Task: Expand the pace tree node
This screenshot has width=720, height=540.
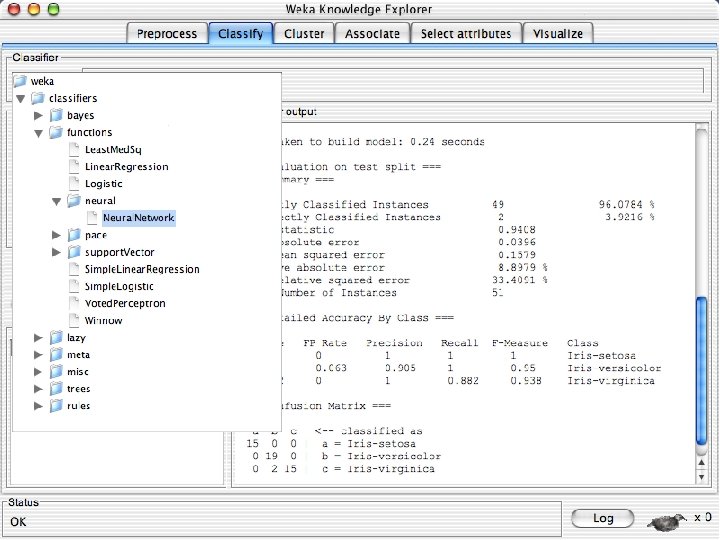Action: 56,235
